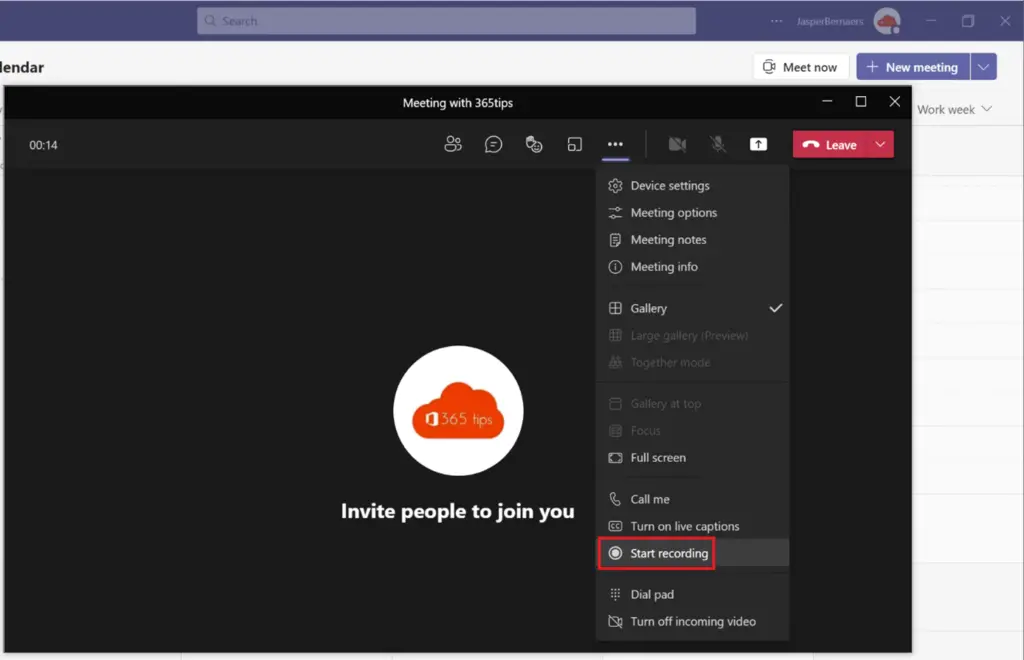Expand the New meeting dropdown arrow
The width and height of the screenshot is (1024, 660).
pyautogui.click(x=984, y=67)
